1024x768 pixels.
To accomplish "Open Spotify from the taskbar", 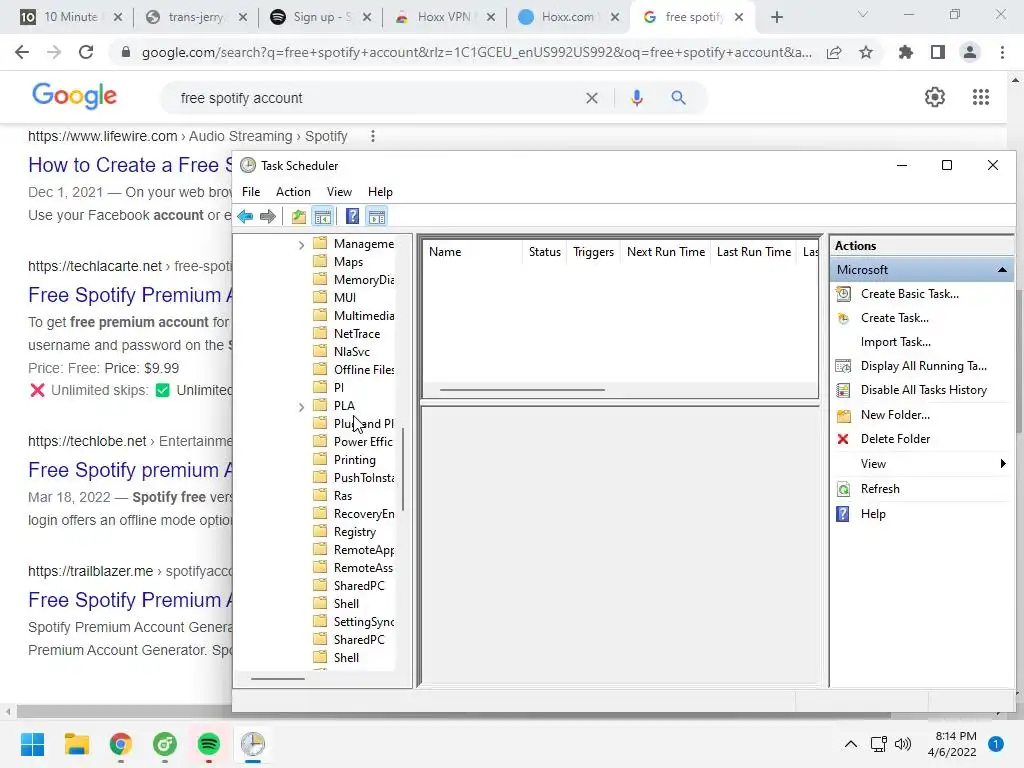I will (208, 744).
